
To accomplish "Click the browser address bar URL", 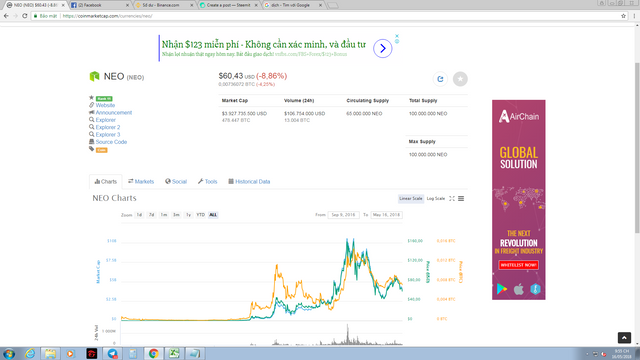I will pyautogui.click(x=107, y=16).
